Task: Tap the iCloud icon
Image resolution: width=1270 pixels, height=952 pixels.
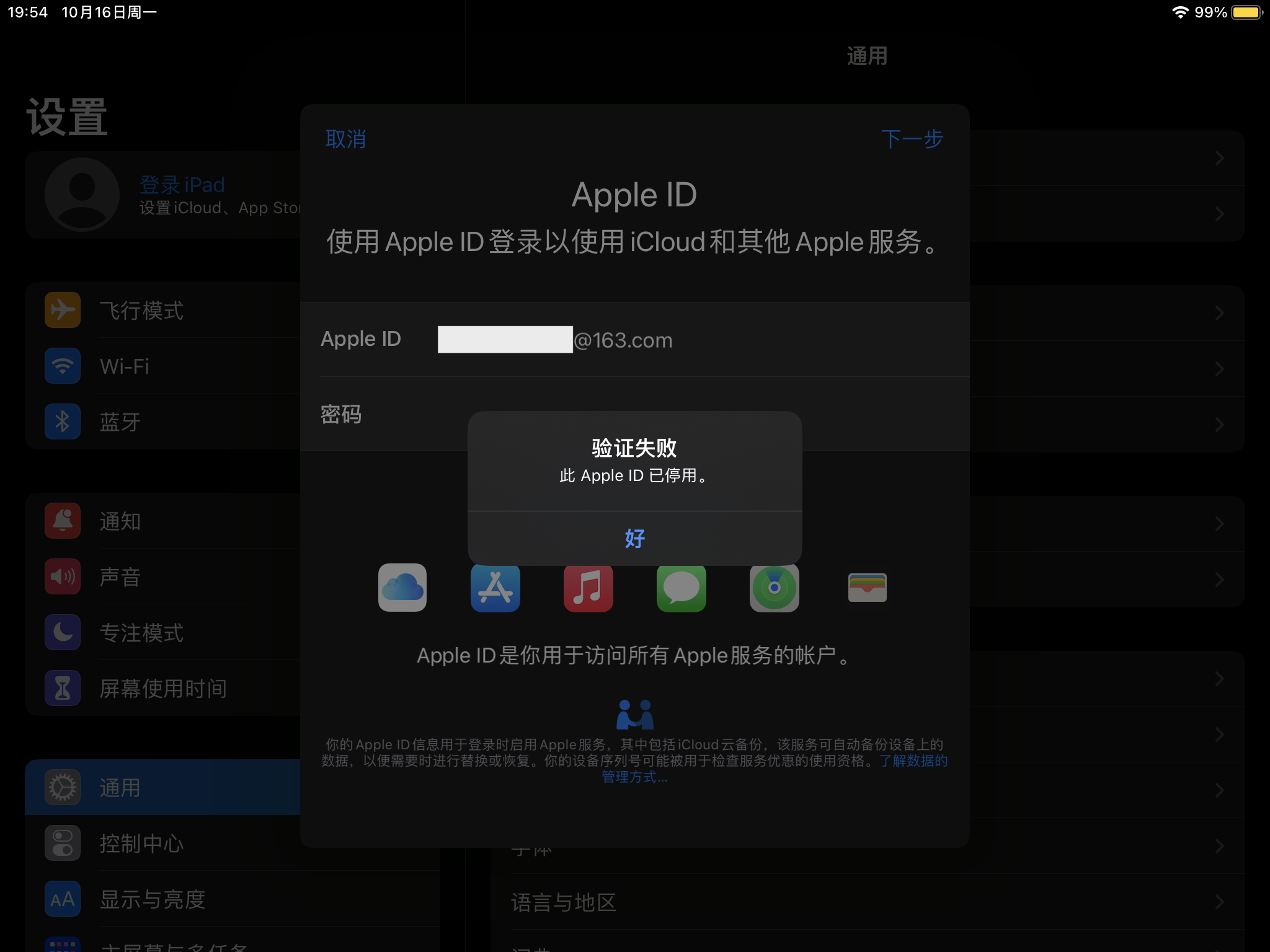Action: [x=402, y=588]
